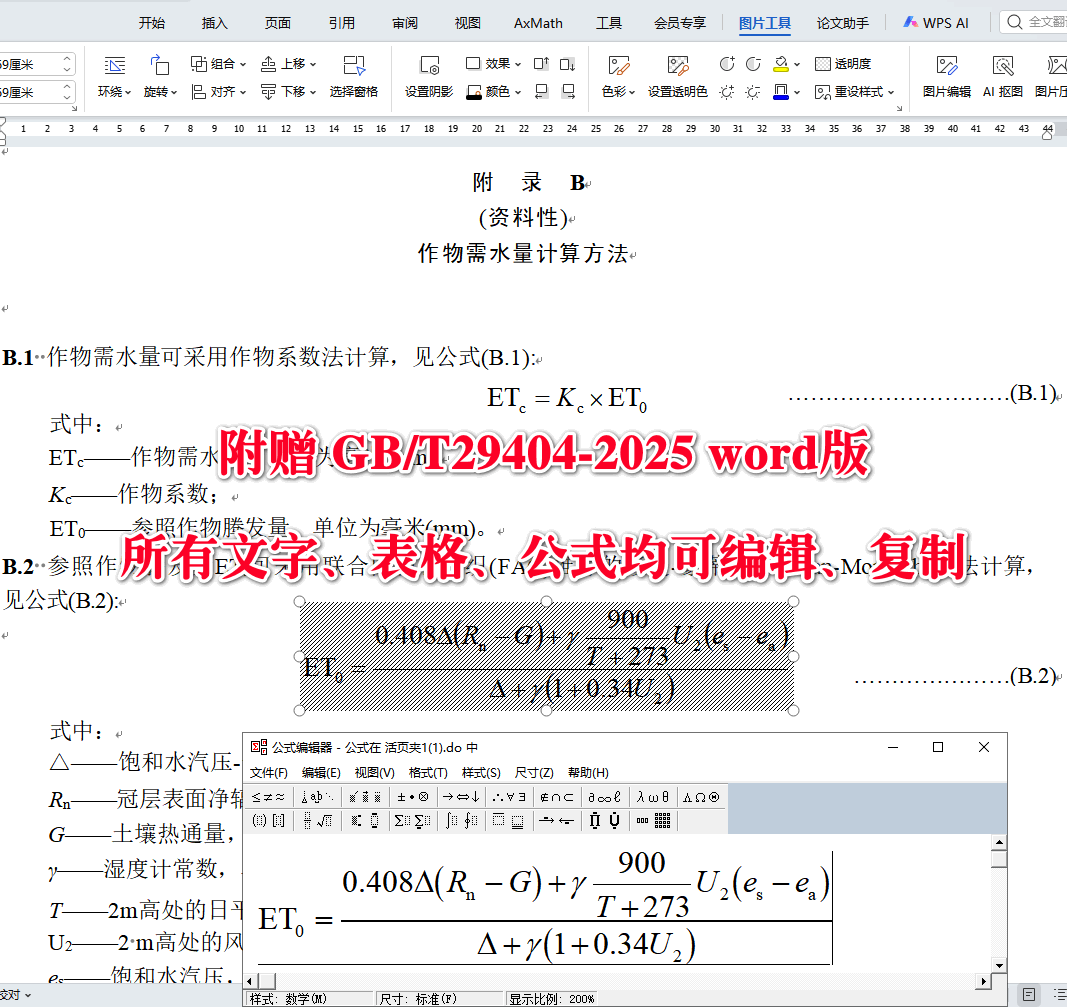Click the summation Σ template icon
Image resolution: width=1067 pixels, height=1007 pixels.
(x=403, y=821)
